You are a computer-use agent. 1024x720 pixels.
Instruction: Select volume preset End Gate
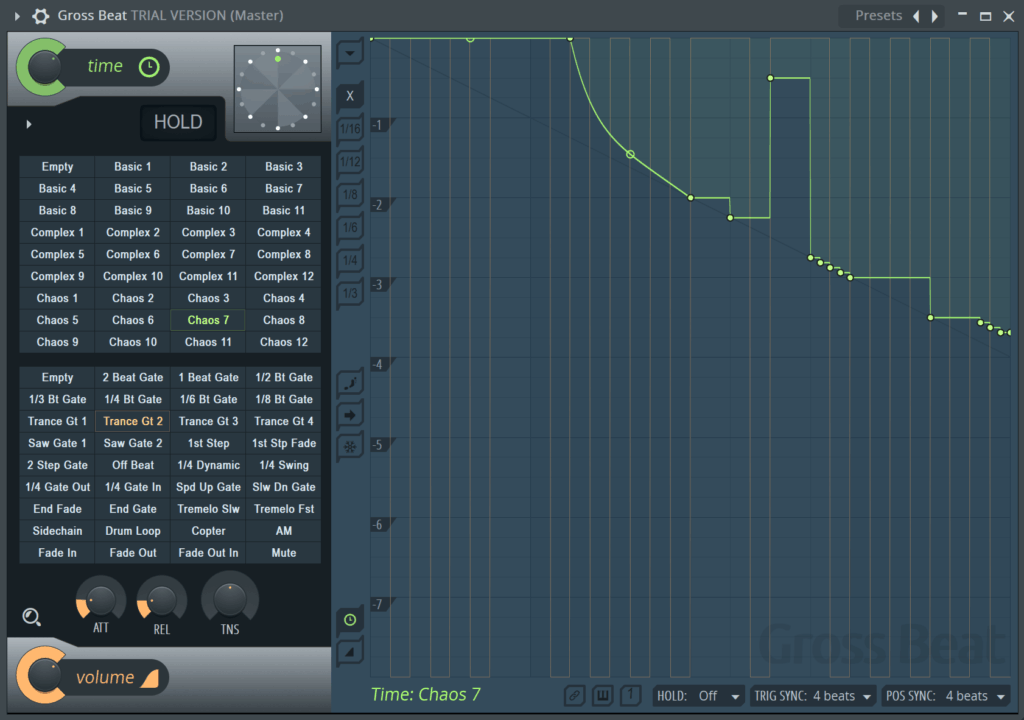(133, 509)
